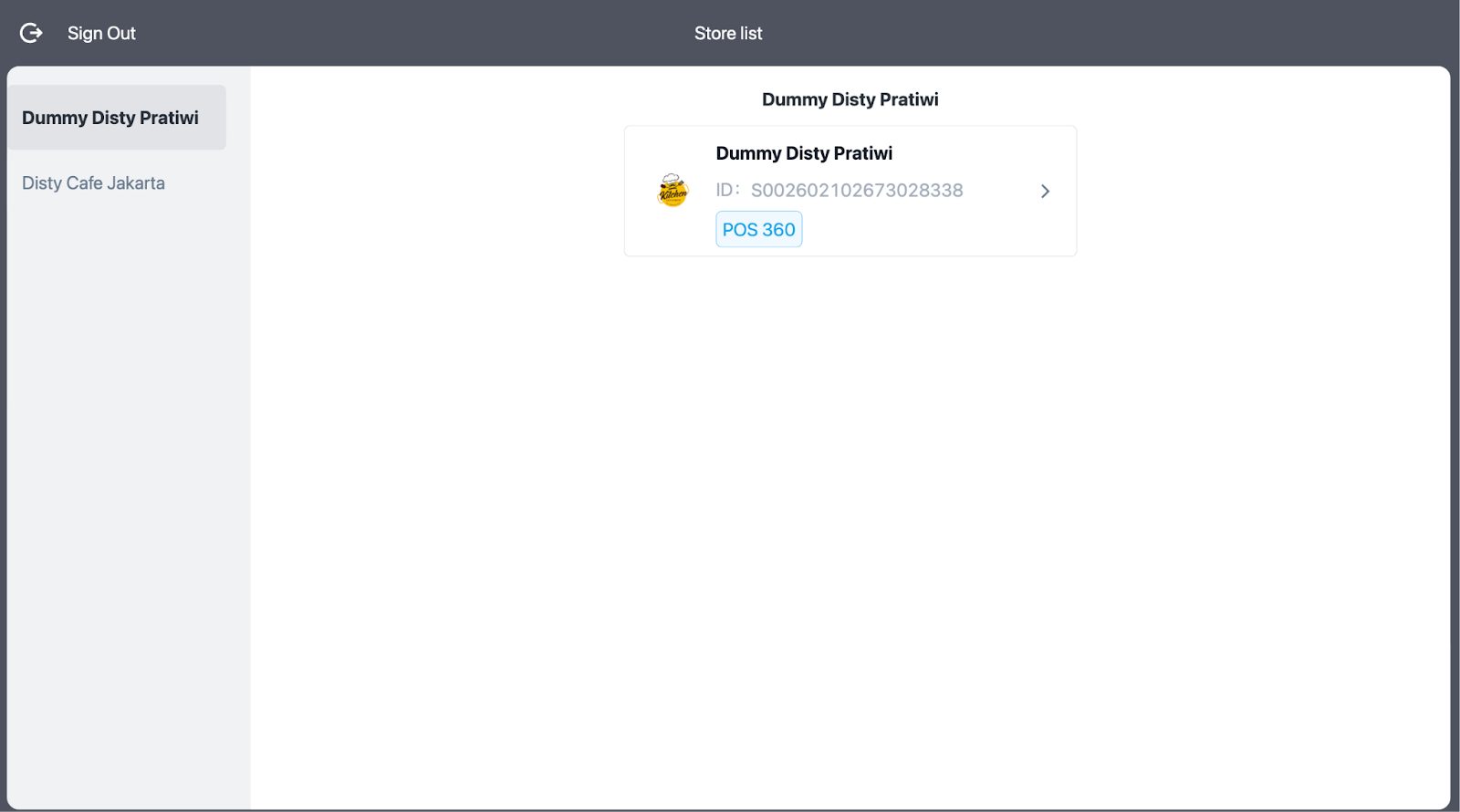
Task: Click the "ID:" label in card
Action: click(x=727, y=190)
